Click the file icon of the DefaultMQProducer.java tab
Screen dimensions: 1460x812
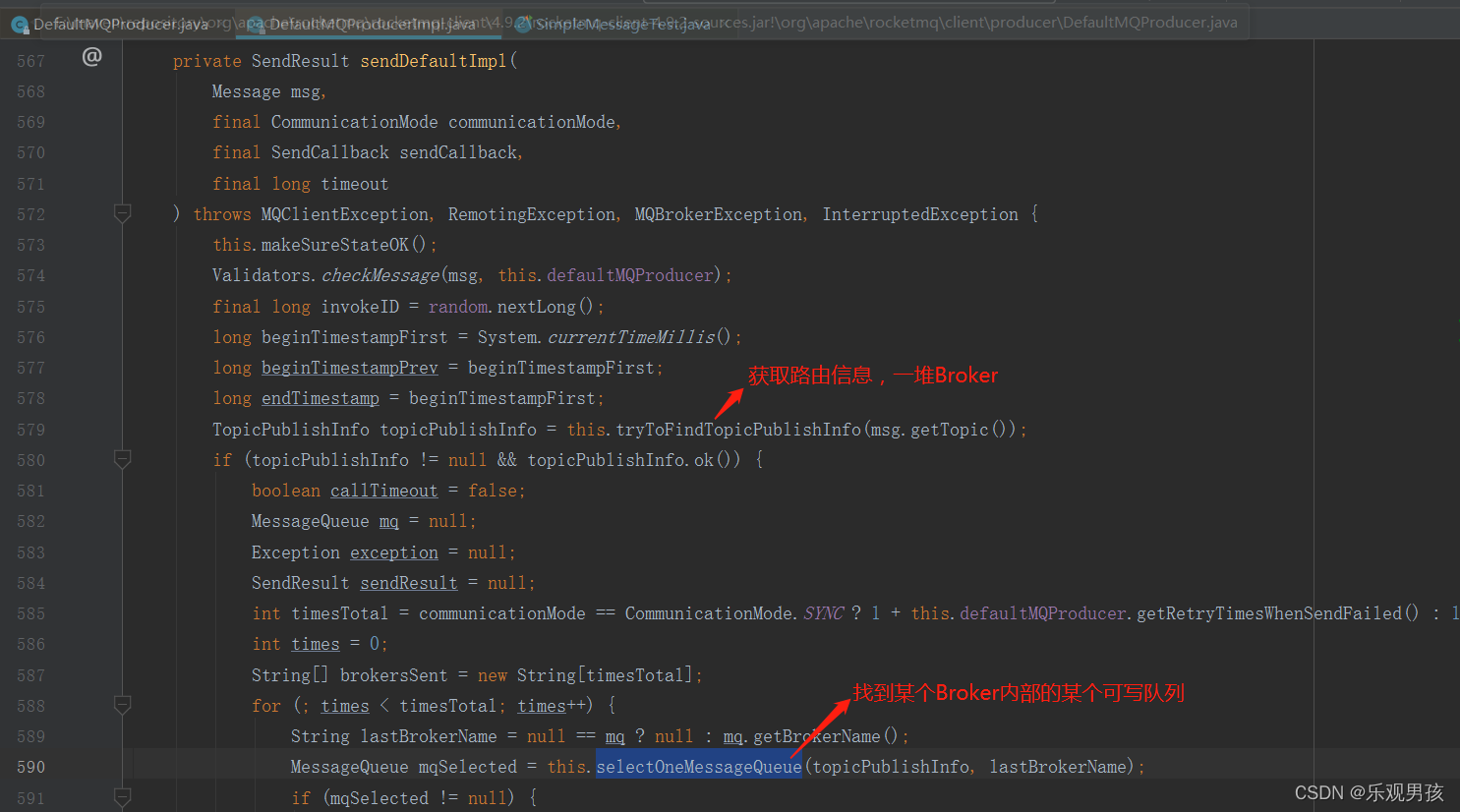[x=20, y=25]
